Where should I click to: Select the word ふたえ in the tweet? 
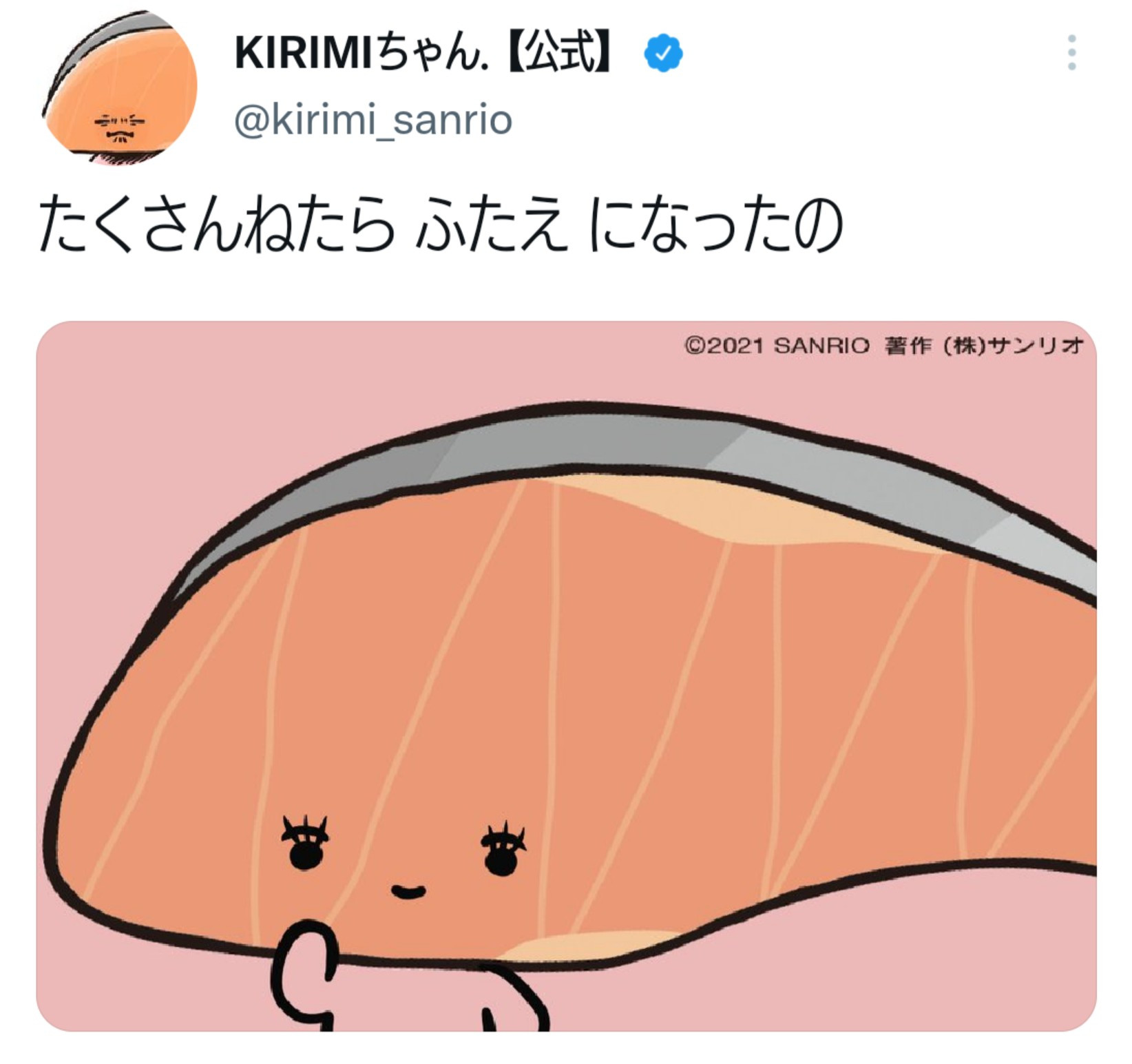click(492, 225)
